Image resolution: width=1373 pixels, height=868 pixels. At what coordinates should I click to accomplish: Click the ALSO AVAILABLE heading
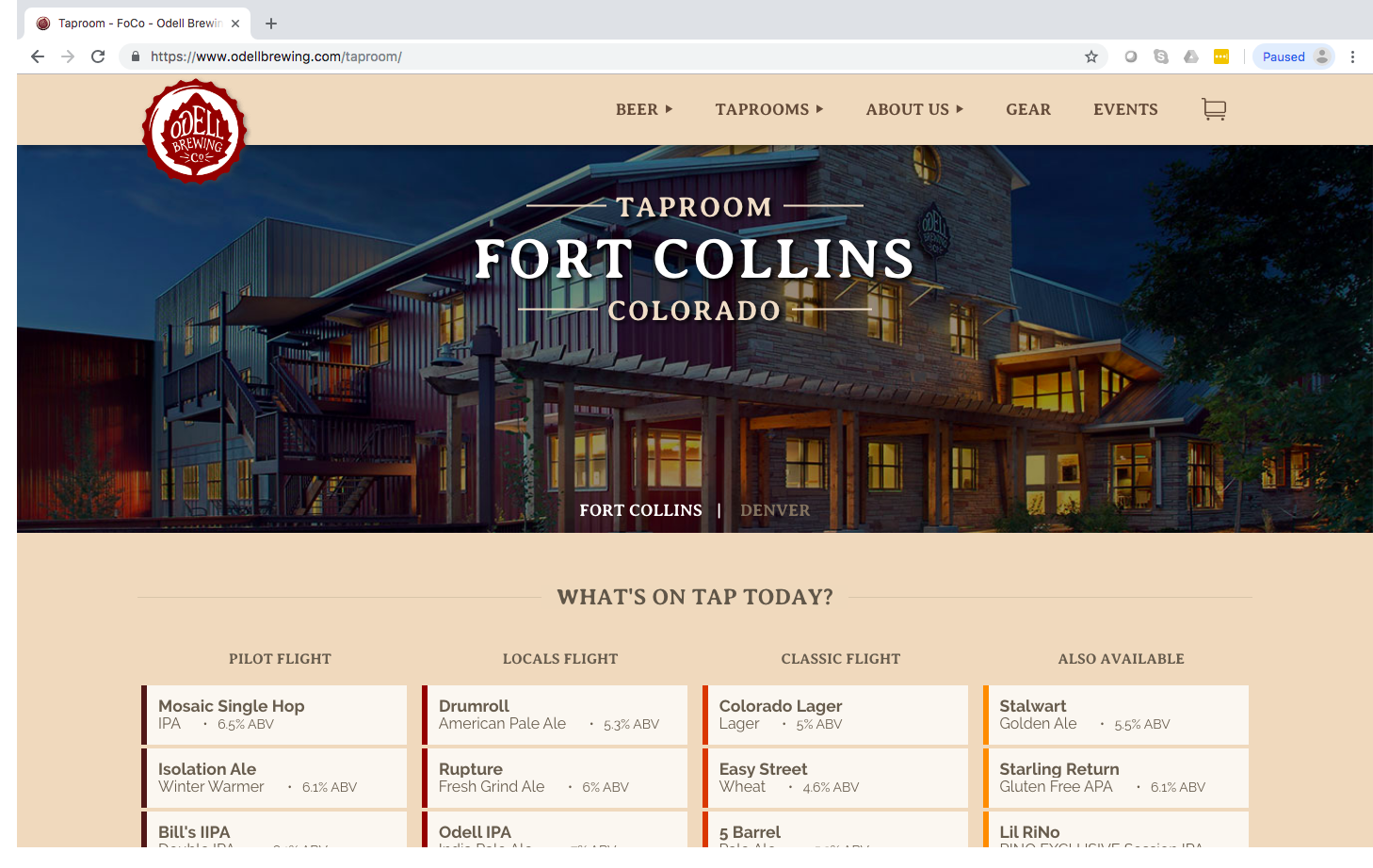pos(1121,659)
